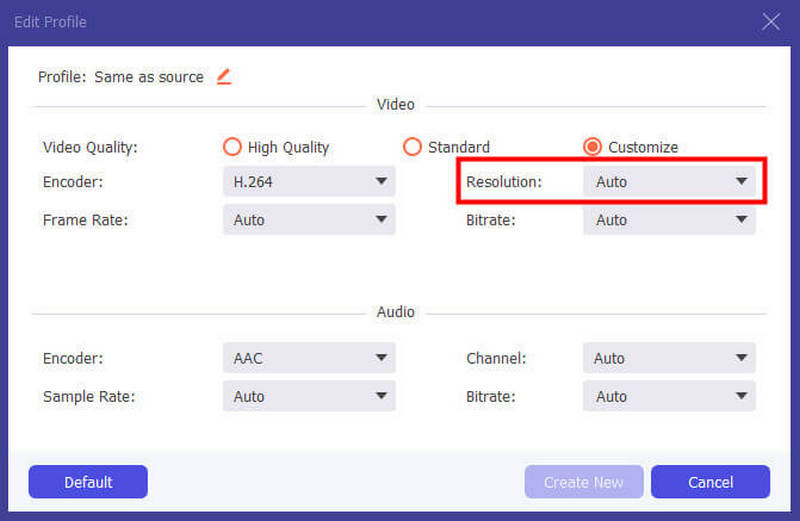Click the pencil icon to rename profile
Screen dimensions: 800x521
tap(224, 77)
